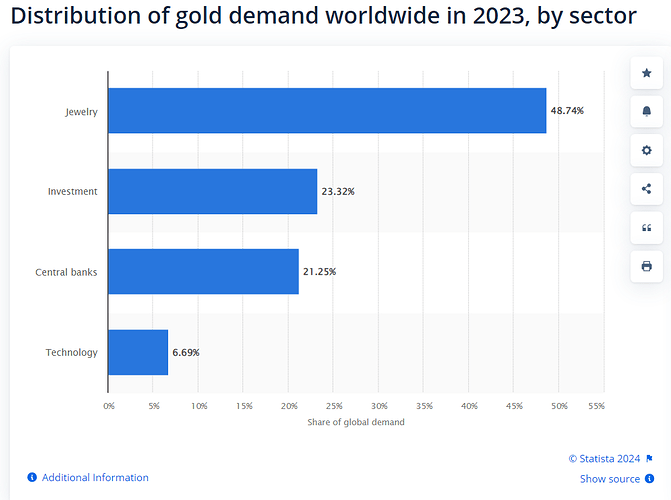The height and width of the screenshot is (500, 671).
Task: Click info icon beside Additional Information
Action: point(32,478)
